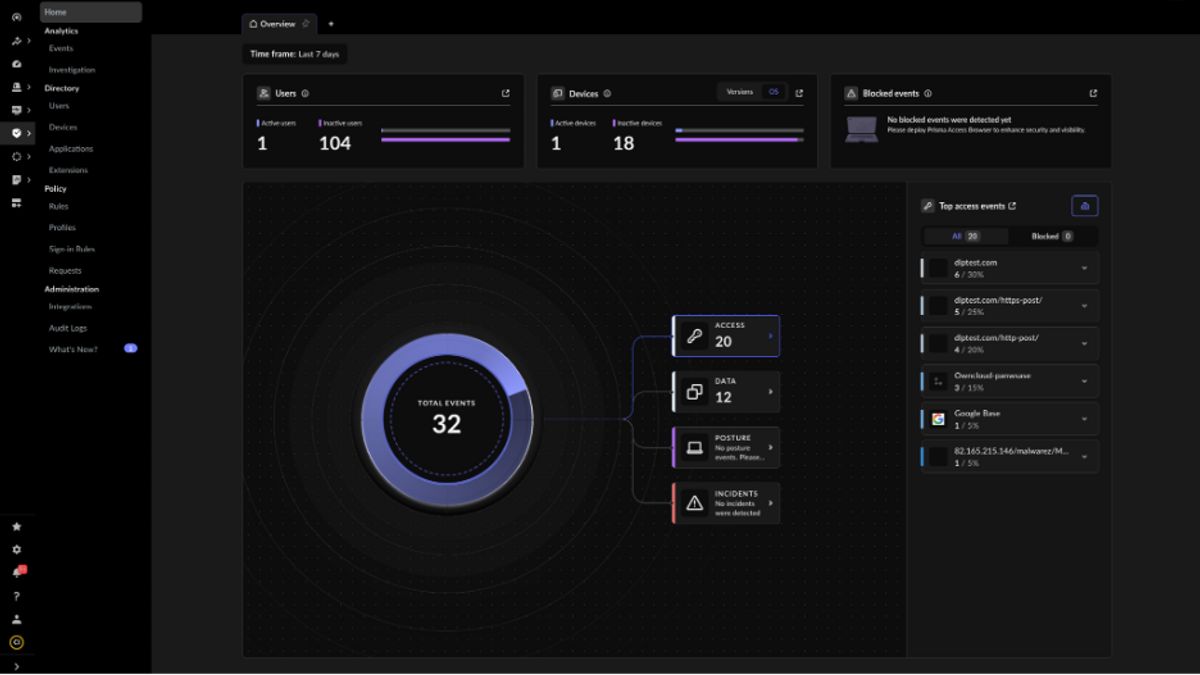Expand the POSTURE events card arrow
This screenshot has width=1200, height=675.
tap(770, 447)
